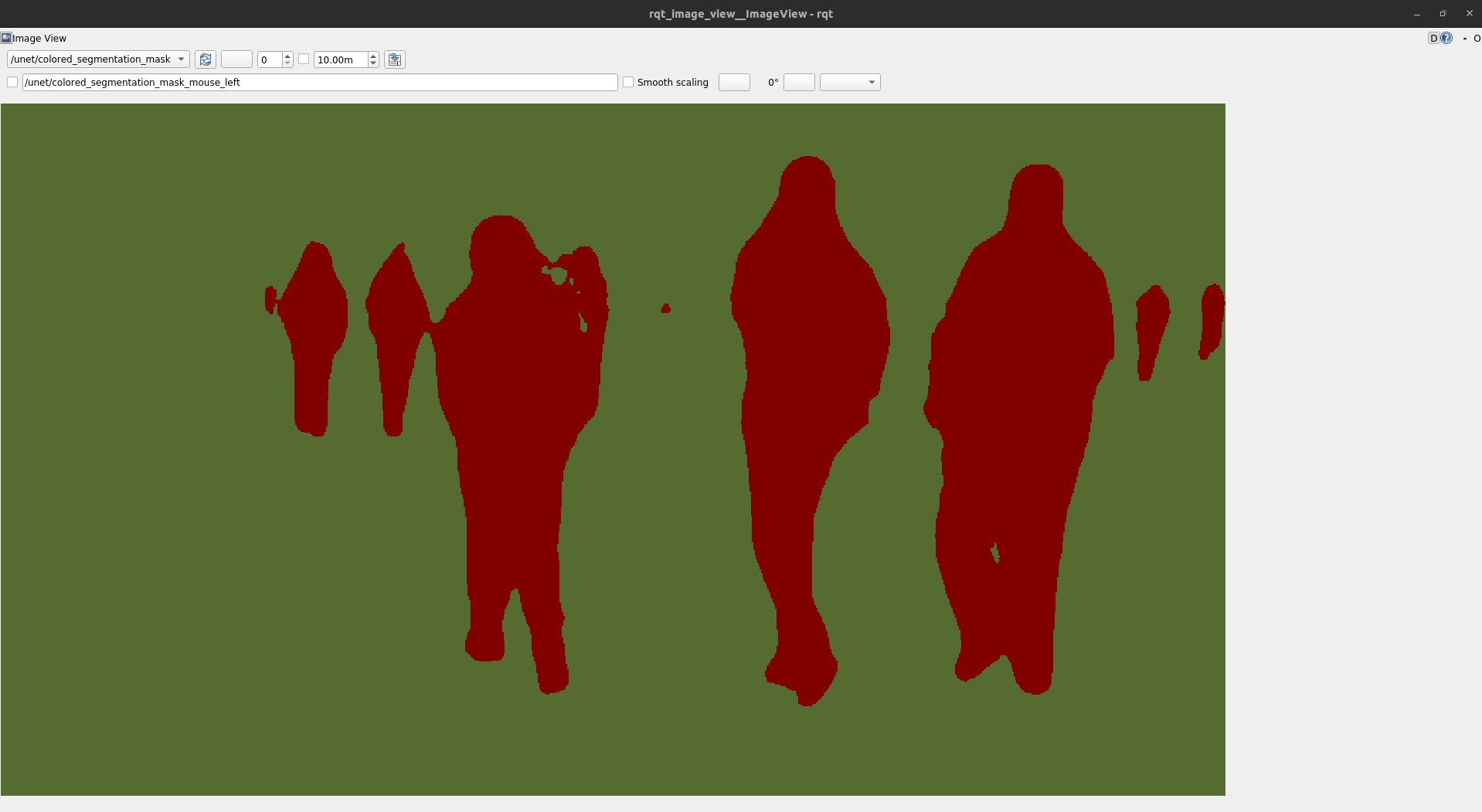Expand the topic combo box arrow
1482x812 pixels.
click(x=181, y=59)
